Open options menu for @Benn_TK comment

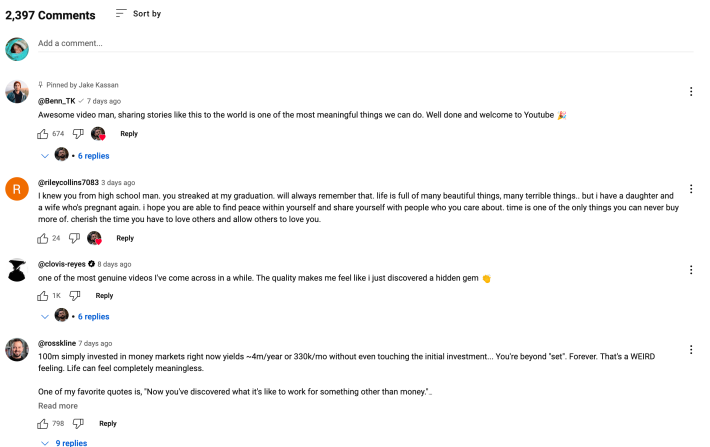pyautogui.click(x=691, y=92)
